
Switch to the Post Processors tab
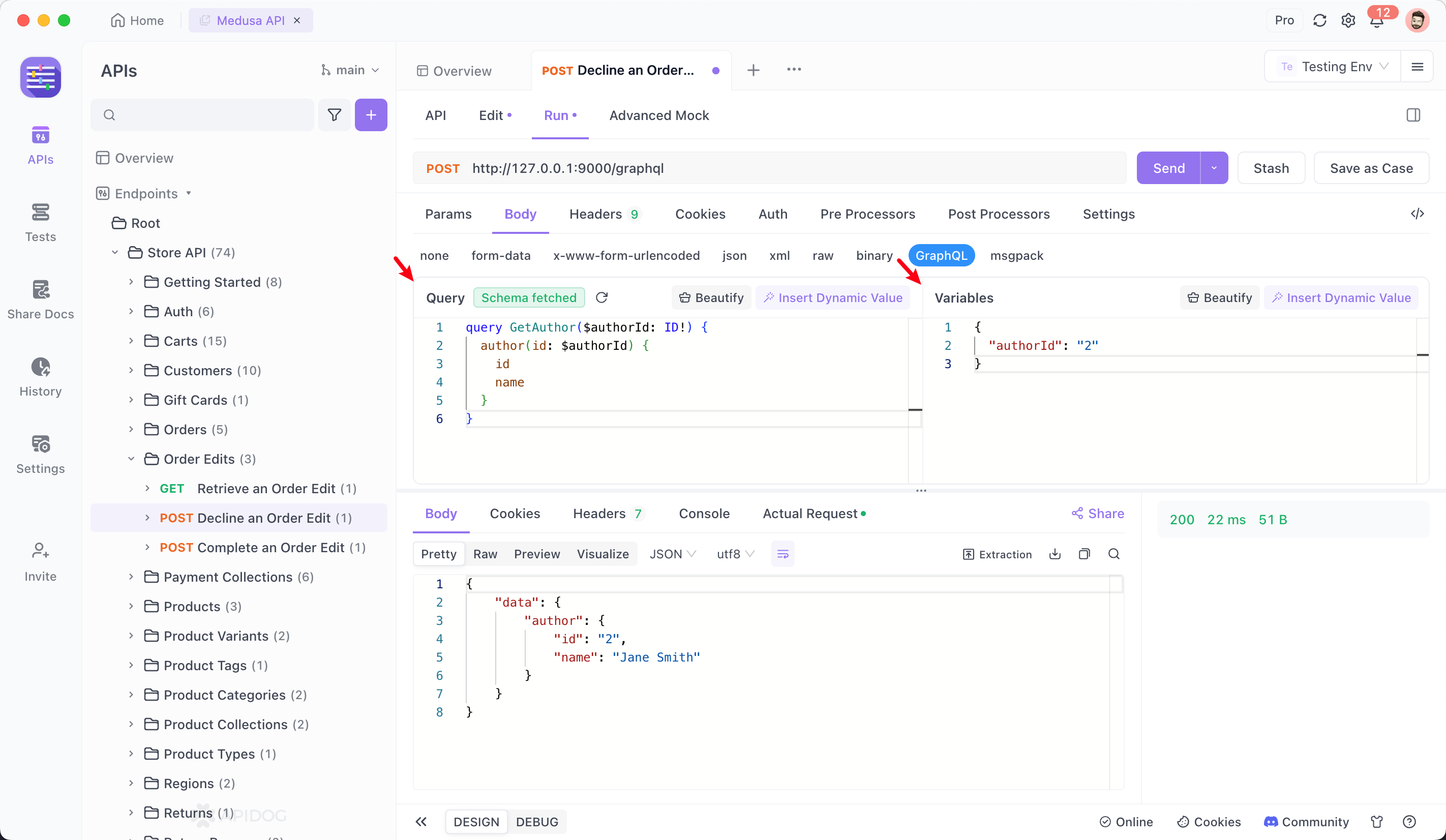tap(998, 214)
